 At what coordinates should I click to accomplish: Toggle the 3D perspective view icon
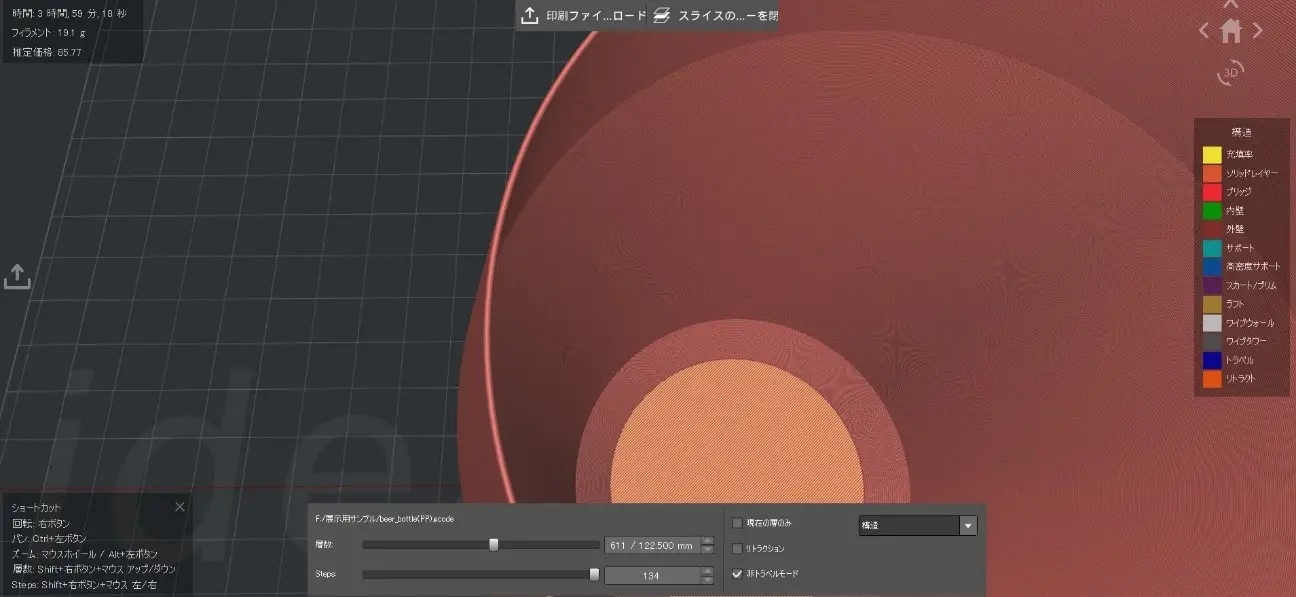pos(1231,72)
